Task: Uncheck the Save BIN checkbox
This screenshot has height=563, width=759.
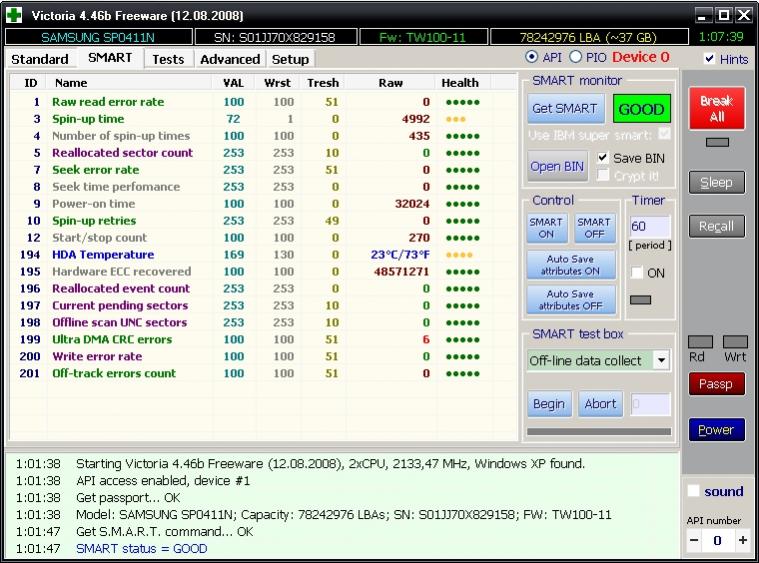Action: click(602, 158)
